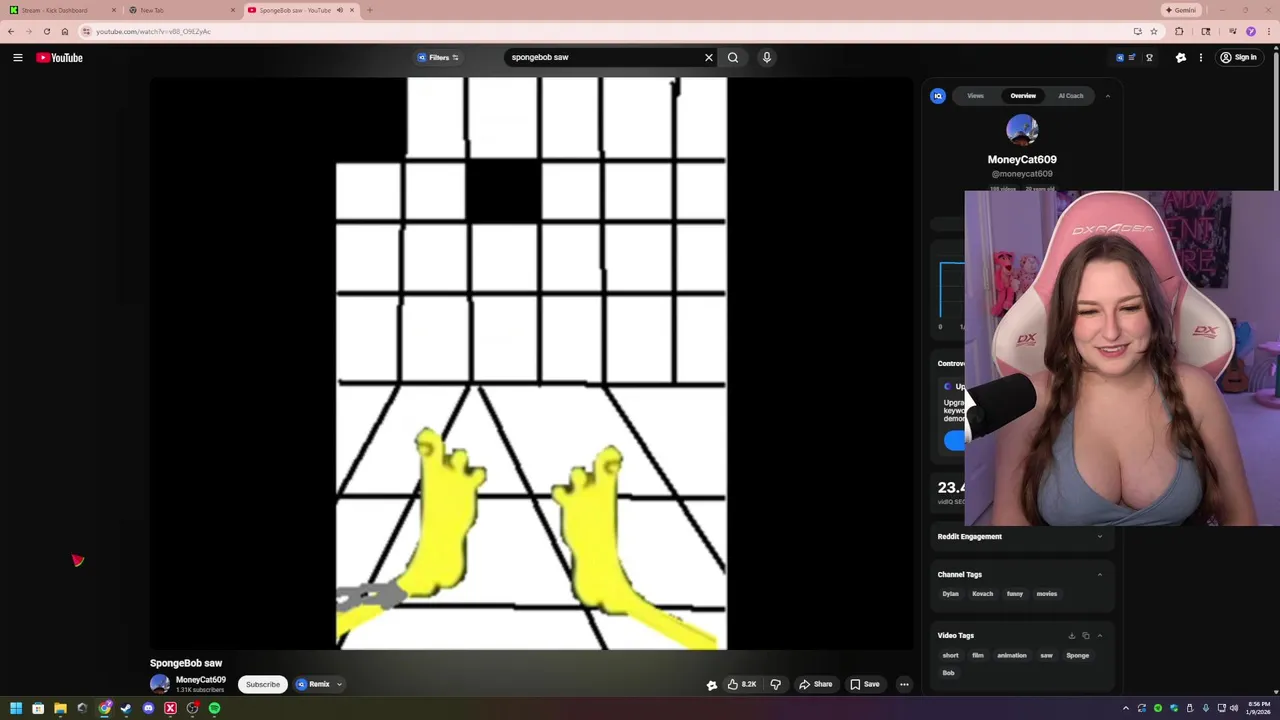Collapse the vidIQ panel with top chevron

(1107, 96)
